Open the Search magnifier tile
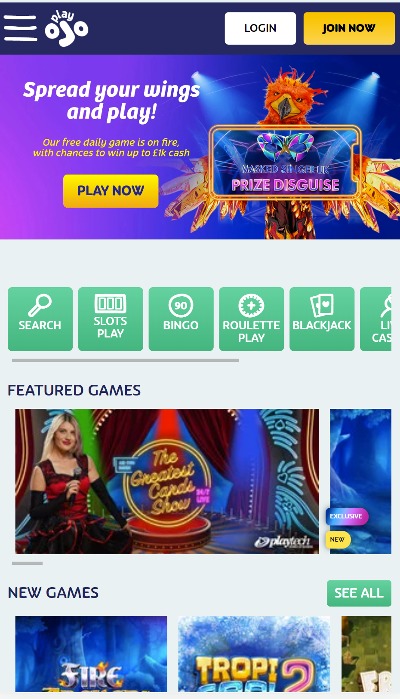The width and height of the screenshot is (400, 699). [x=40, y=319]
